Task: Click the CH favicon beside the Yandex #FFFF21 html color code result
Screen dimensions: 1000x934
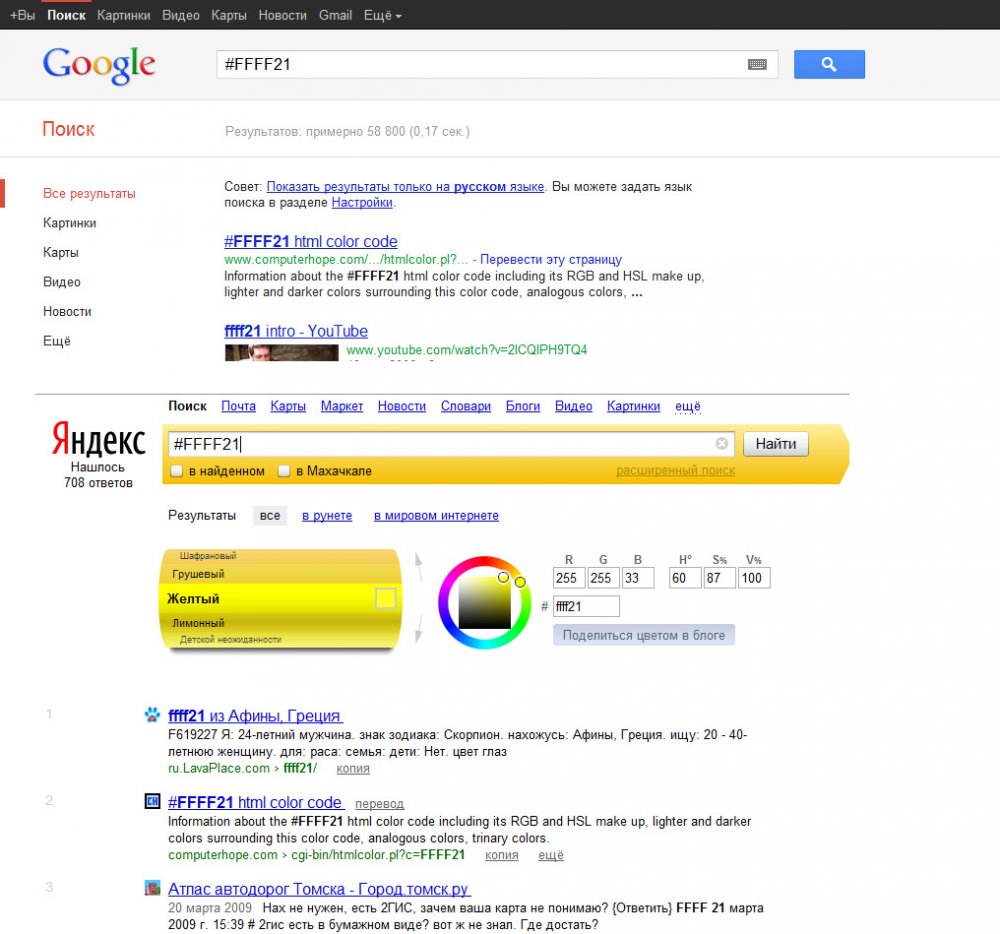Action: [152, 801]
